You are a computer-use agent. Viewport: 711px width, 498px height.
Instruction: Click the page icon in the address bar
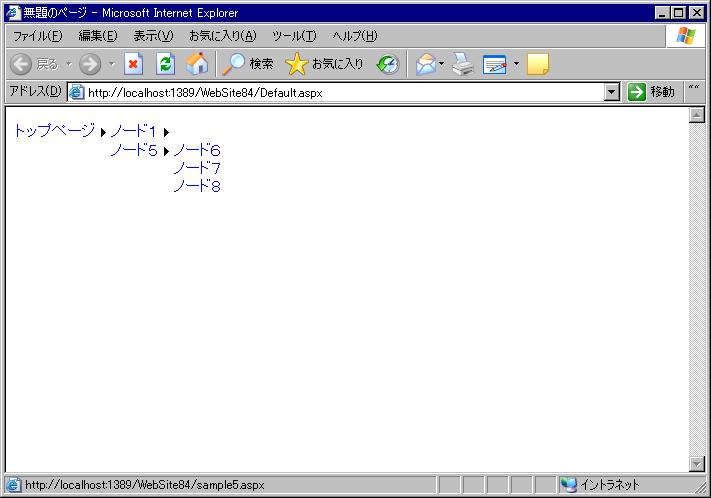coord(77,93)
